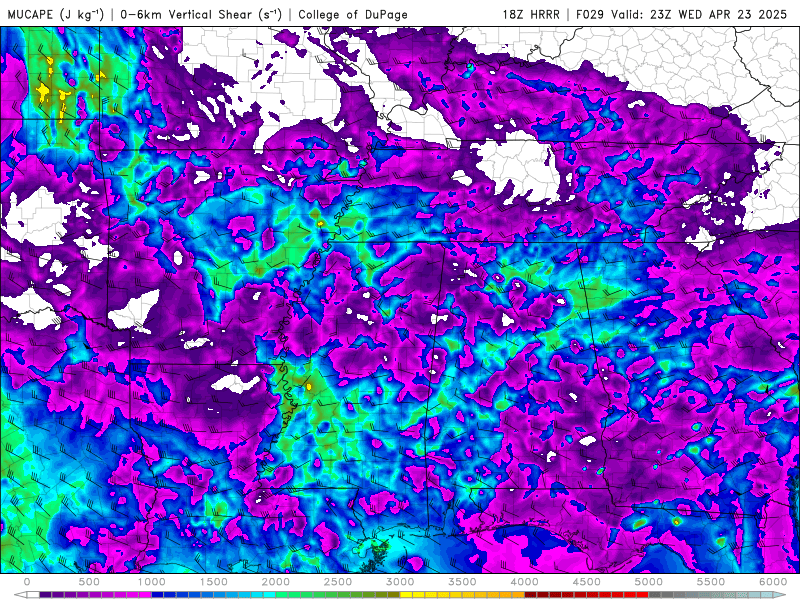
Task: Click the 18Z HRRR model label
Action: (x=531, y=14)
